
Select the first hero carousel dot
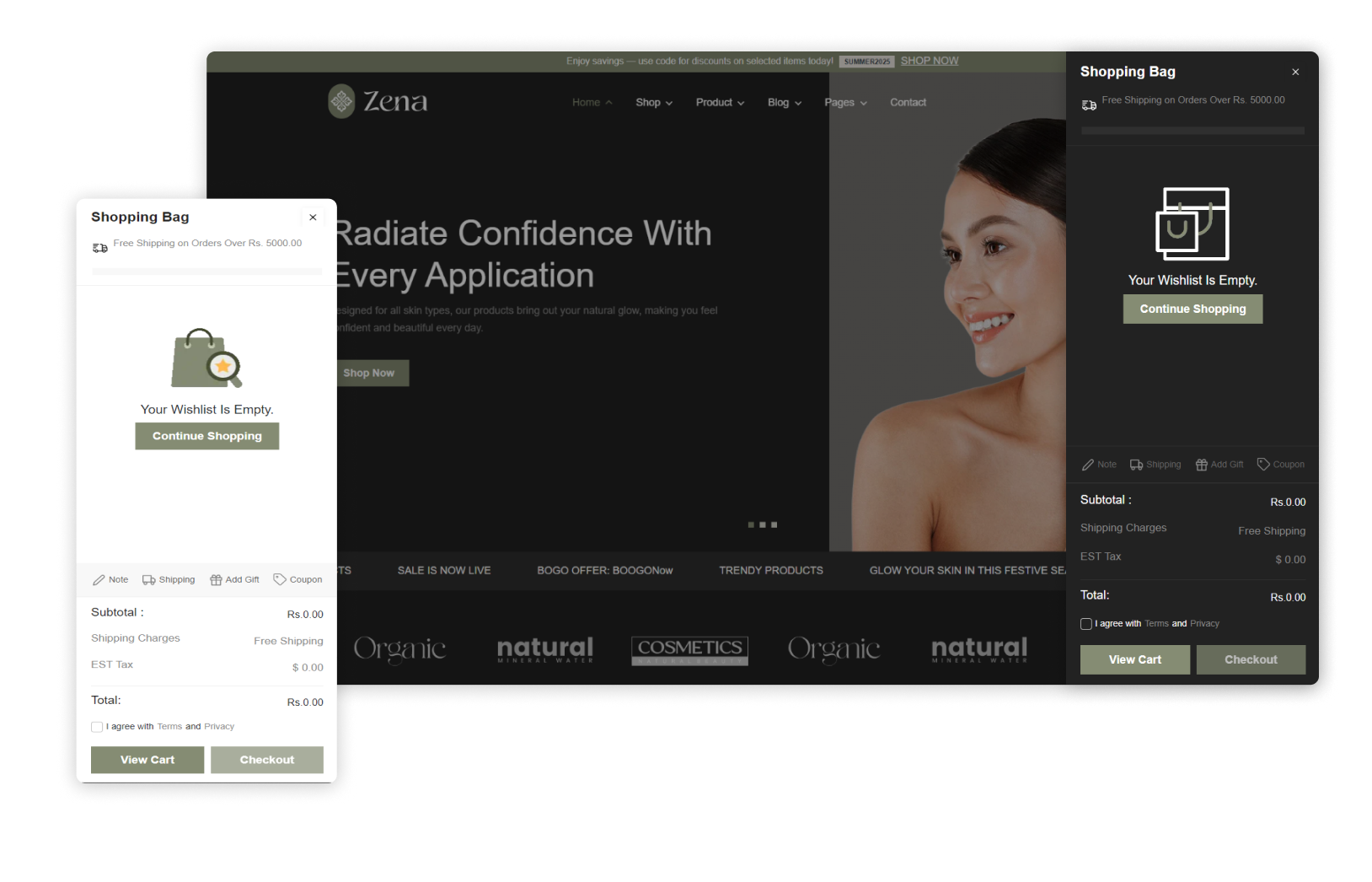(751, 525)
